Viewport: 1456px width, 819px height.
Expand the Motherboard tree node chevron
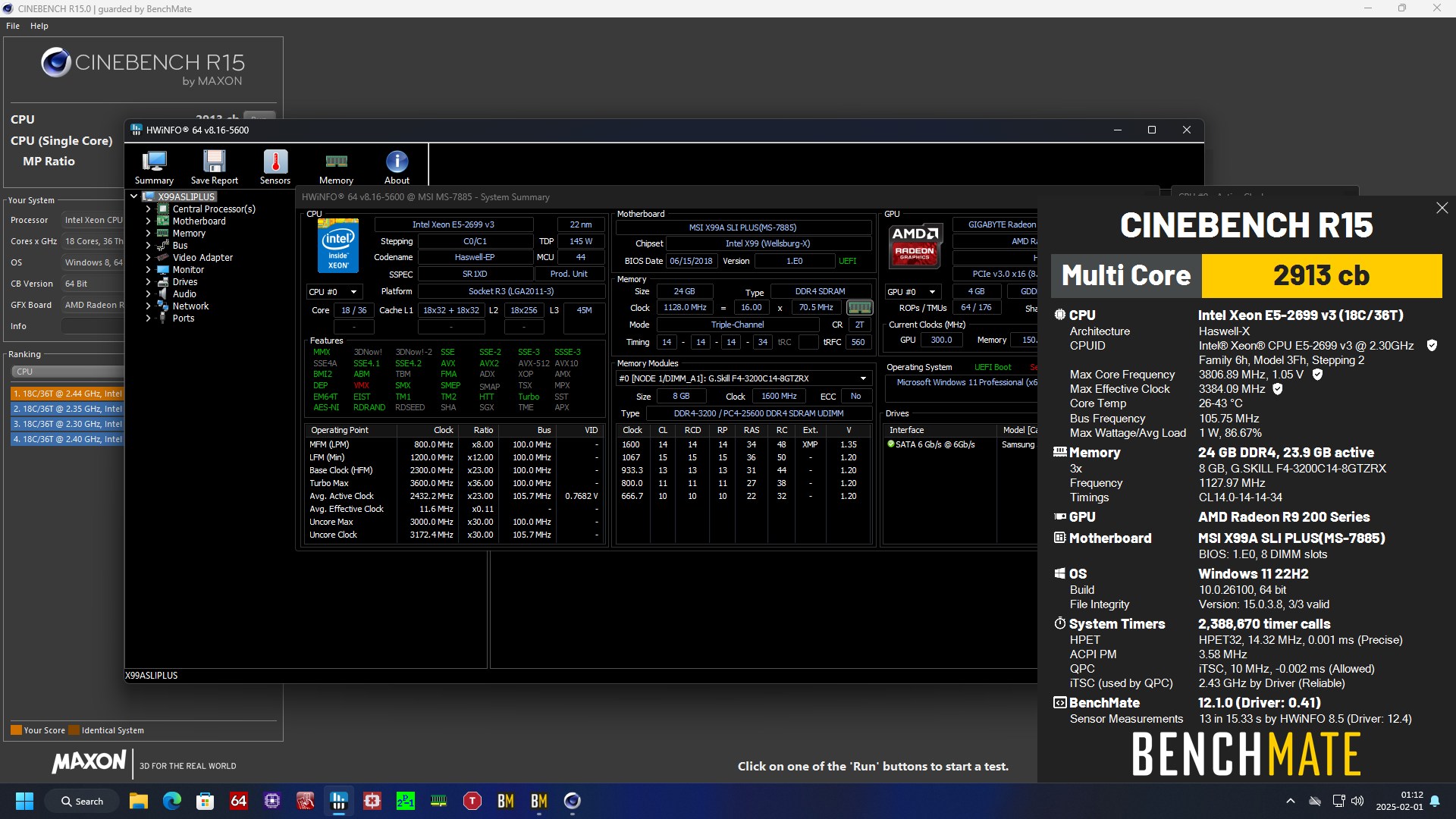click(x=149, y=221)
